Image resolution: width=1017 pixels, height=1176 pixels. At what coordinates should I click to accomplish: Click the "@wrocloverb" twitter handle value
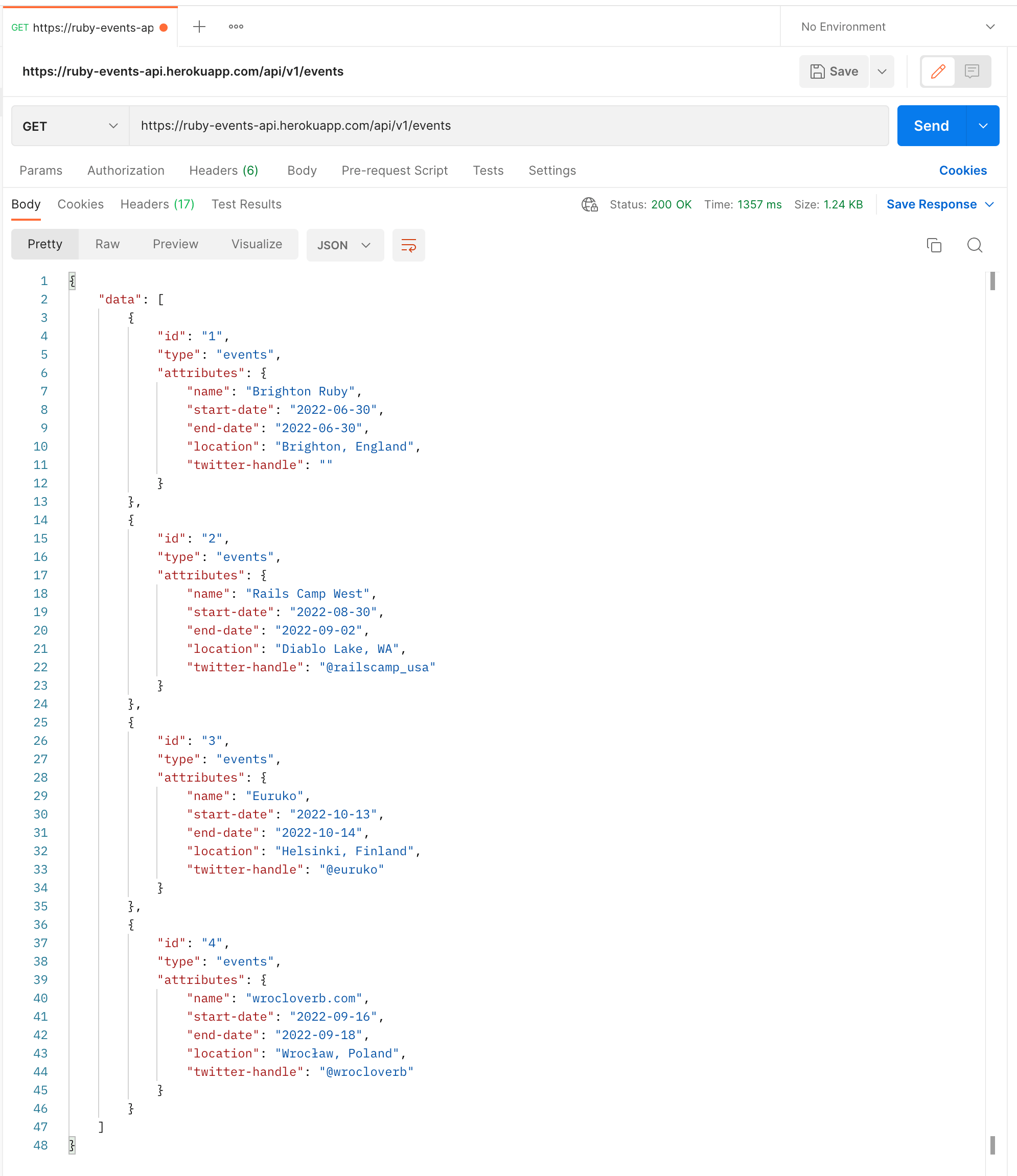click(366, 1072)
